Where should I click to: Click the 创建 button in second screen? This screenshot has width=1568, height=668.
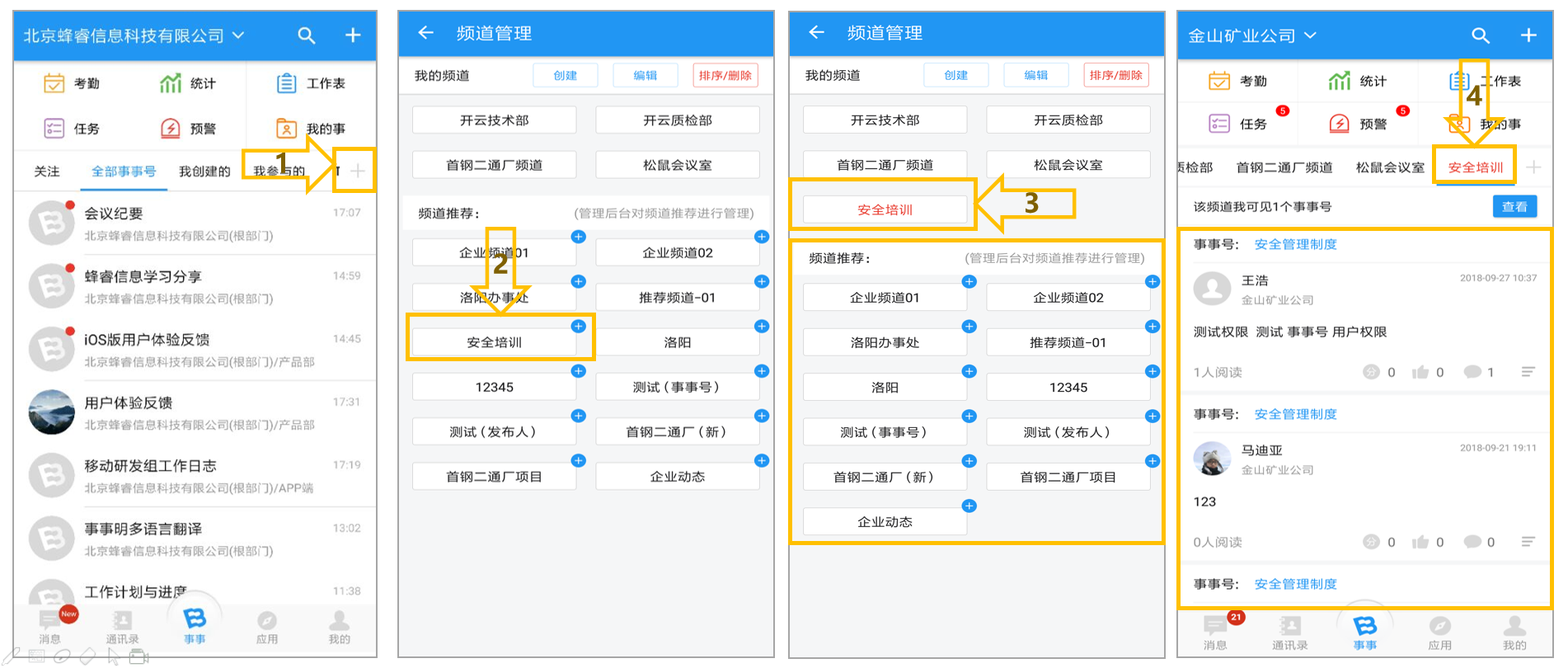point(566,75)
